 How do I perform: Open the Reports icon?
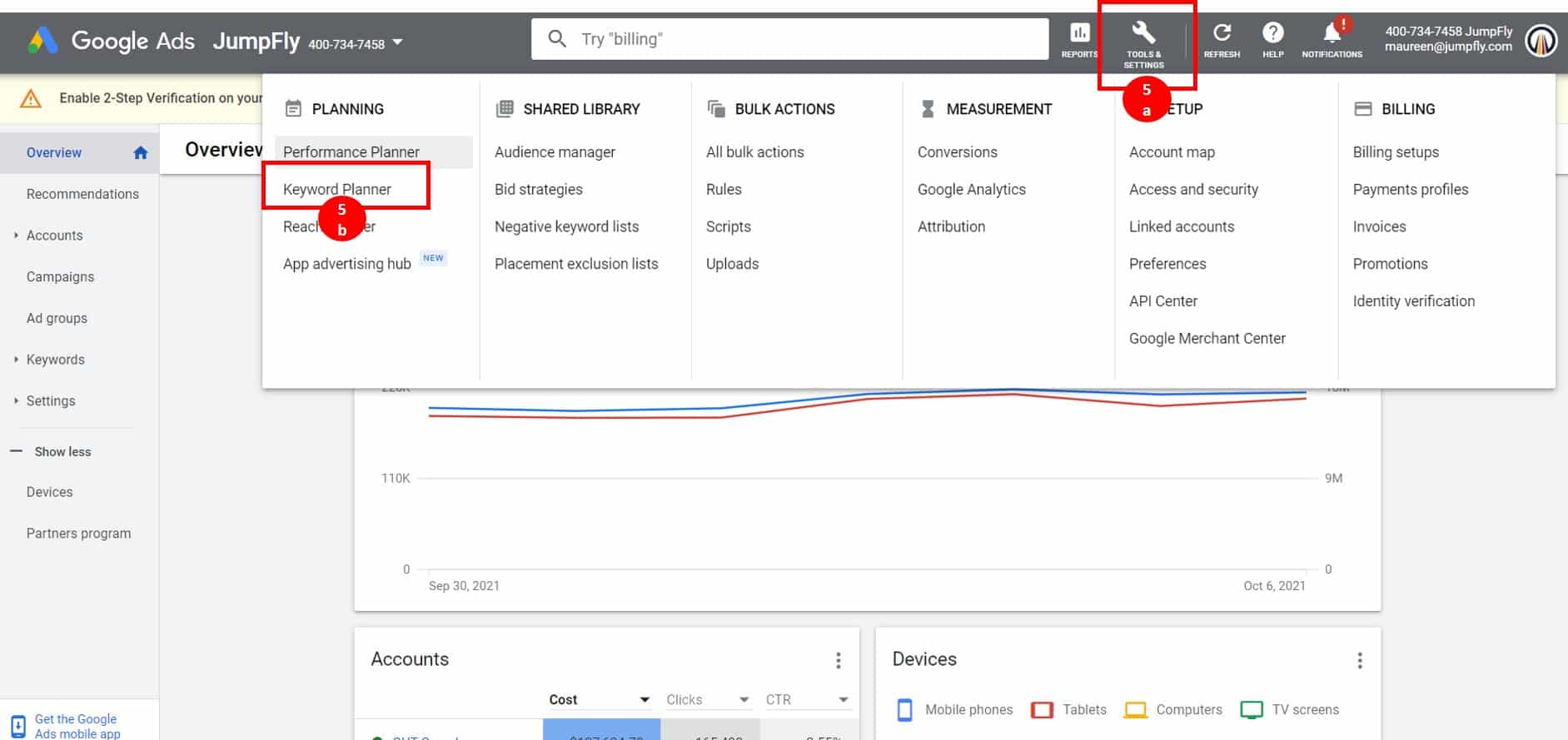pyautogui.click(x=1079, y=33)
